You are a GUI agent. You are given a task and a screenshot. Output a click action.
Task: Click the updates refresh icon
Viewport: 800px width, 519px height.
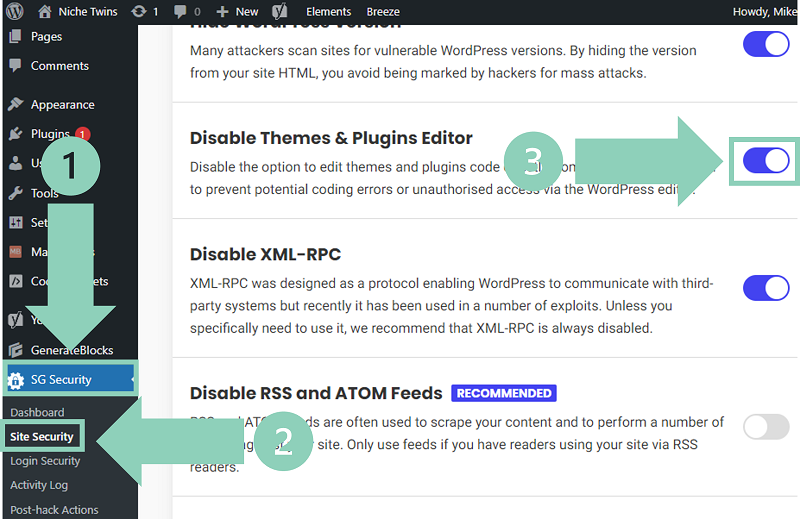pos(138,11)
